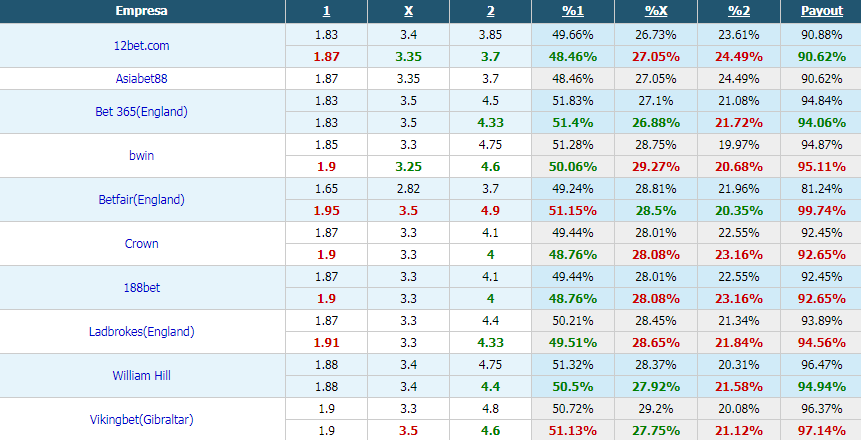Open the 188bet bookmaker link

[142, 287]
